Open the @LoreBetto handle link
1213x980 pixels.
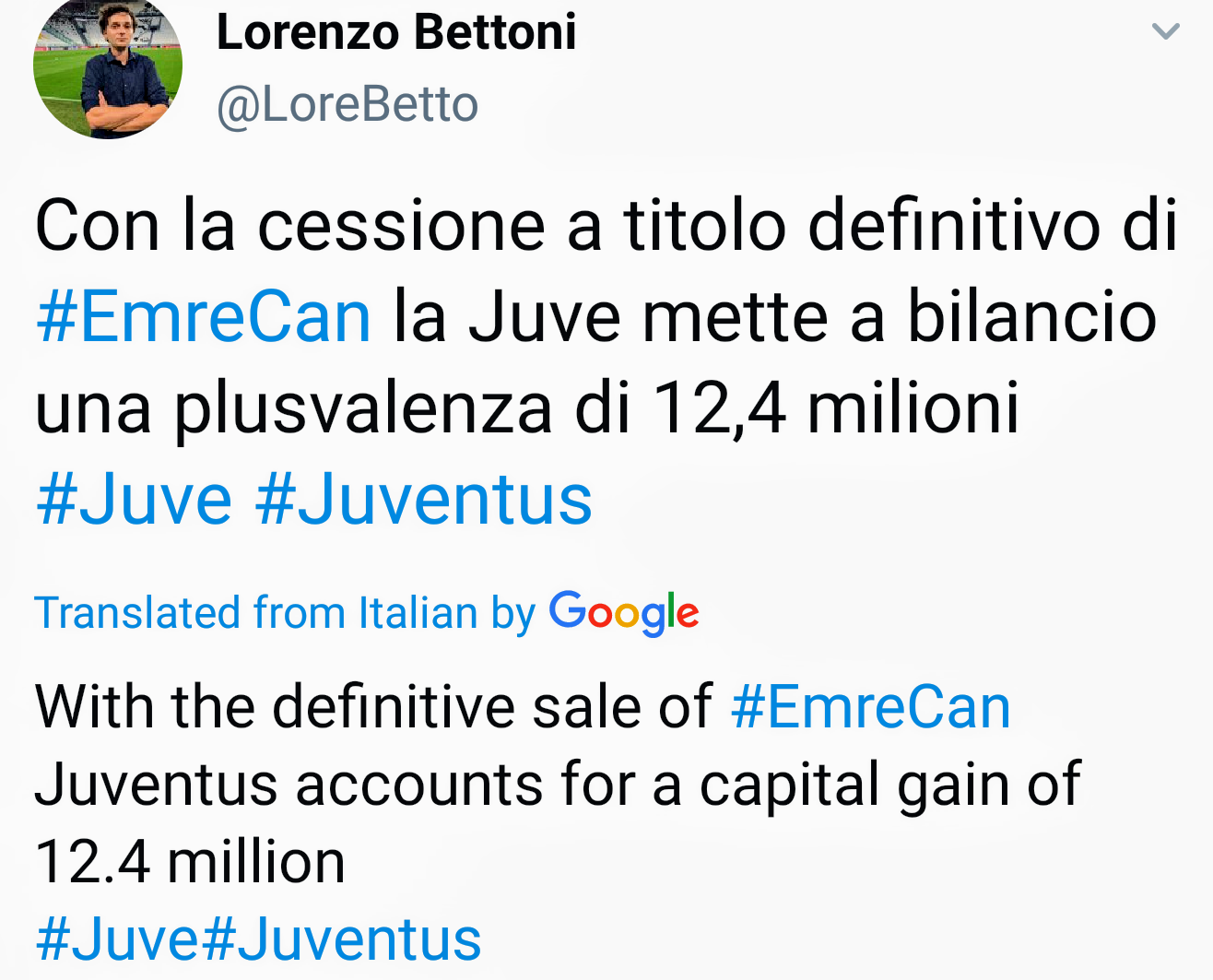[347, 104]
